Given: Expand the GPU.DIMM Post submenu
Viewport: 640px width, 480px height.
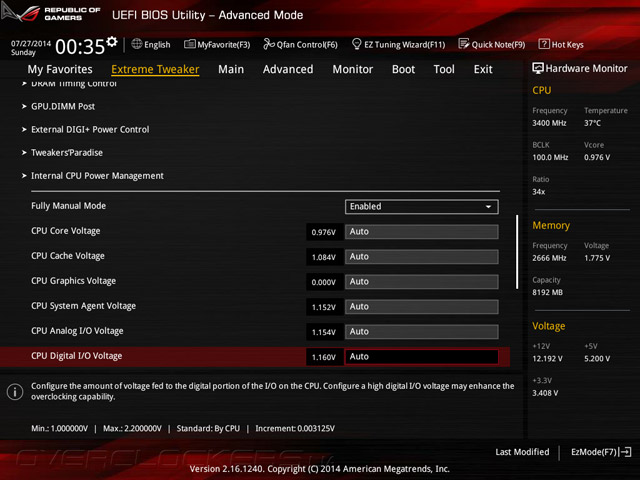Looking at the screenshot, I should pos(58,107).
